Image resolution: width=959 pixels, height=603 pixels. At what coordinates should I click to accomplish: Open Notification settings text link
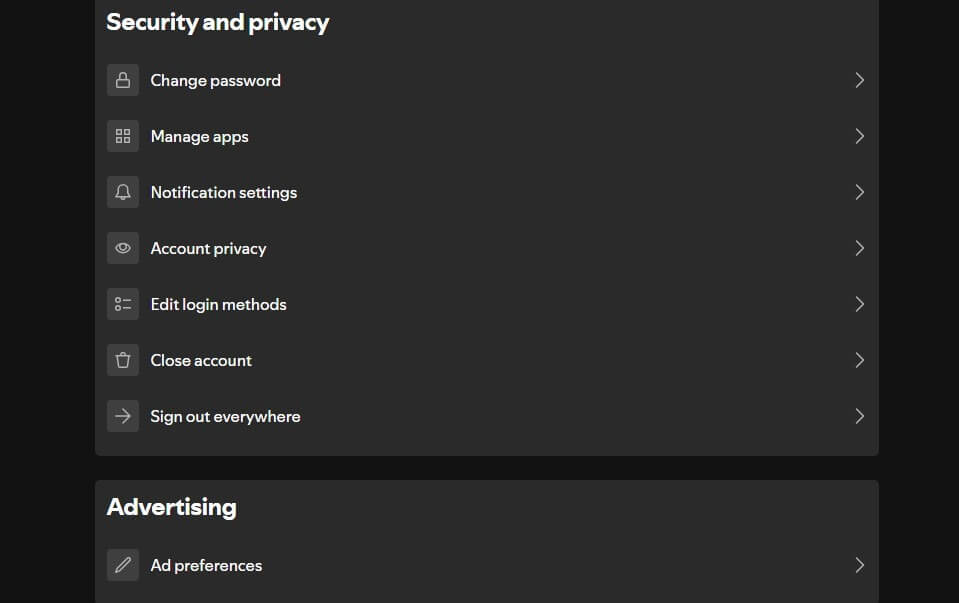[223, 192]
